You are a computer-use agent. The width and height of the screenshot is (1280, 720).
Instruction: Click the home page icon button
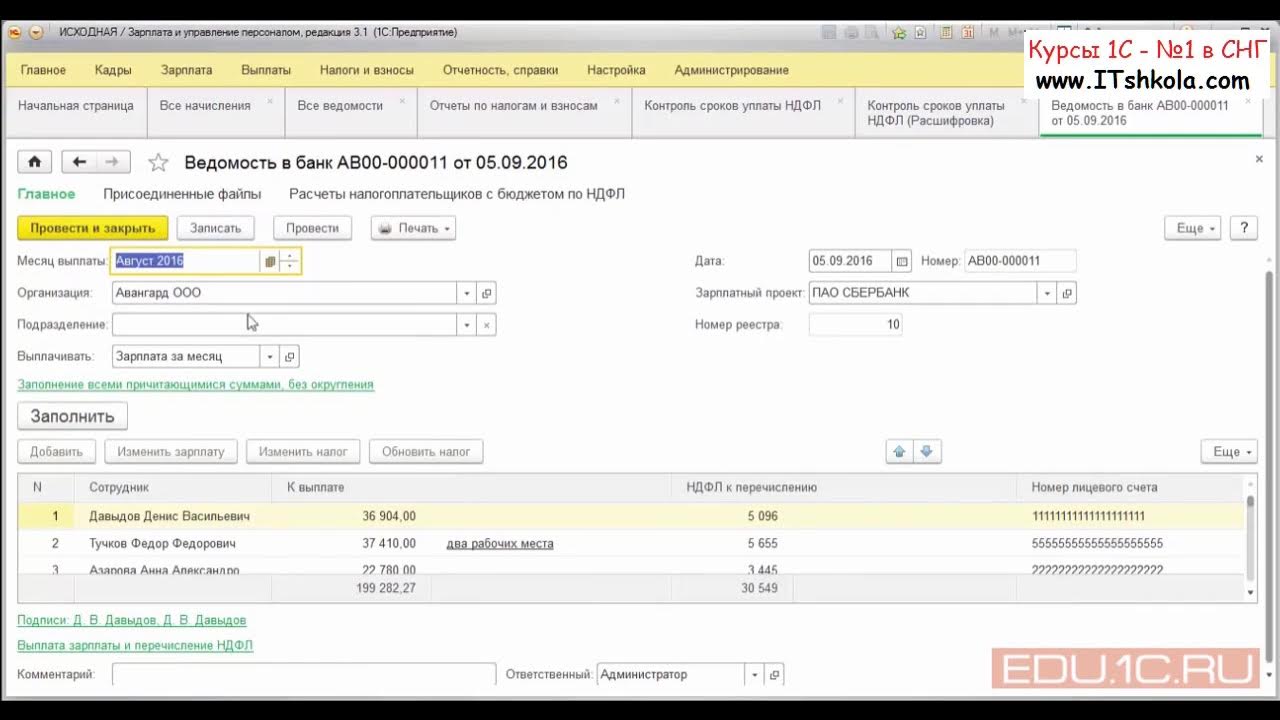tap(35, 162)
